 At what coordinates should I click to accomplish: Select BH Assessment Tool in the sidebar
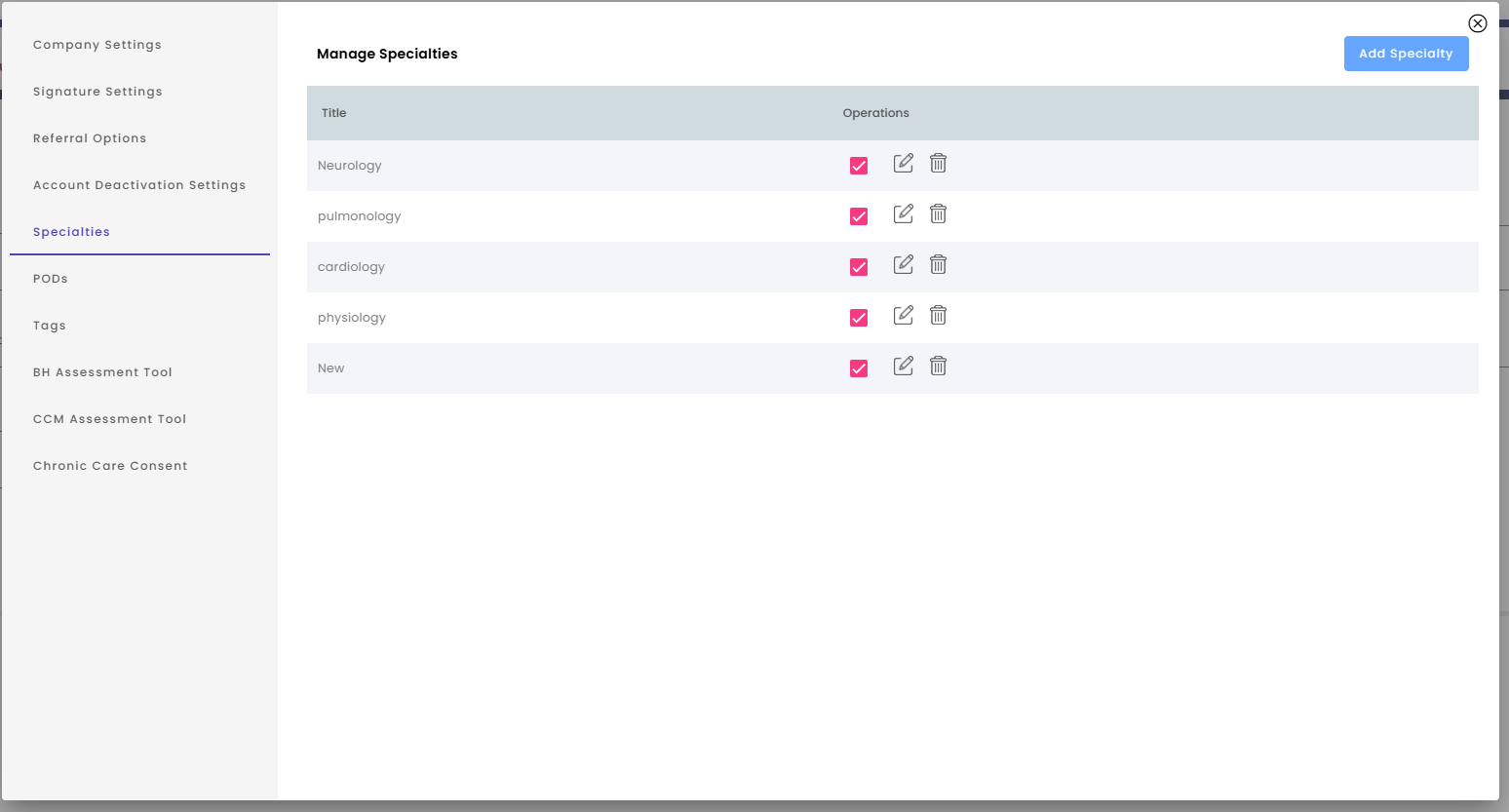pos(102,372)
